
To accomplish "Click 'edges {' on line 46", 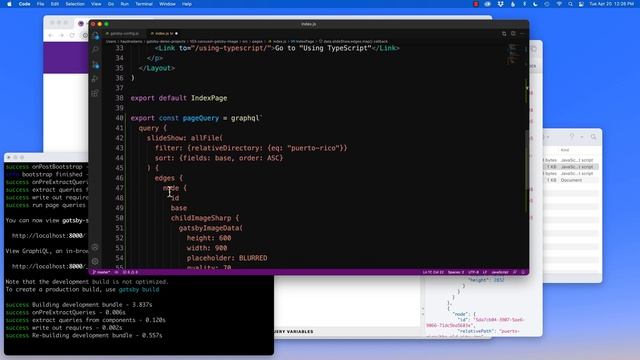I will [x=169, y=178].
